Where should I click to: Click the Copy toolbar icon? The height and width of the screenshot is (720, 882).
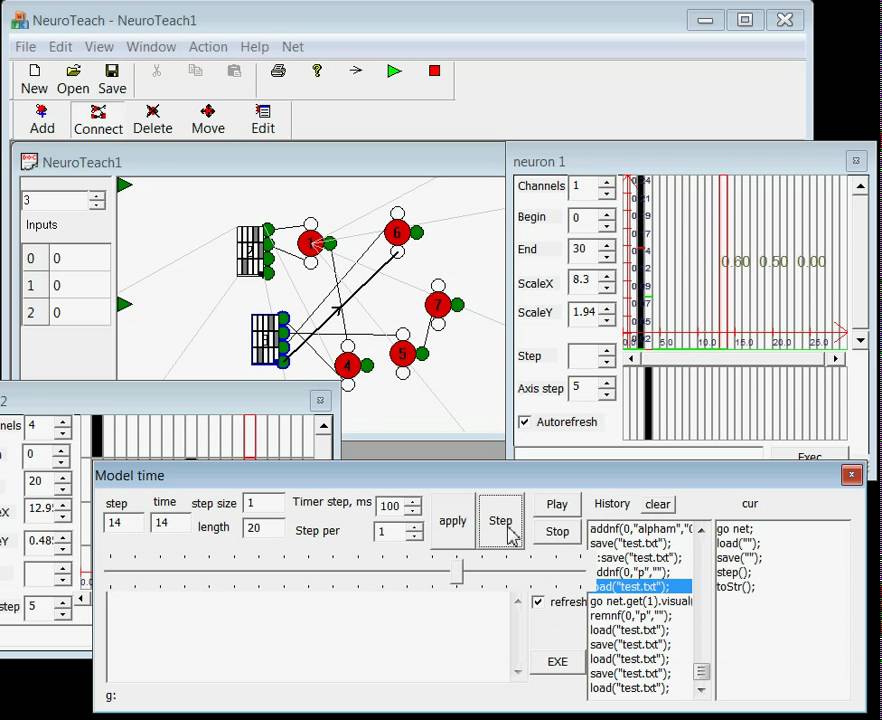point(195,70)
